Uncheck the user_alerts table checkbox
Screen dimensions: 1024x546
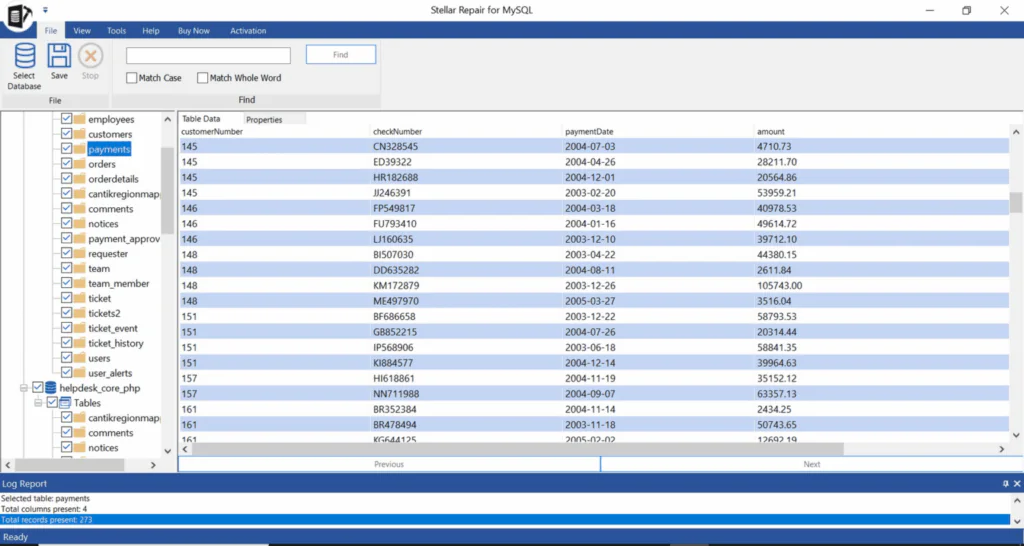click(x=67, y=373)
